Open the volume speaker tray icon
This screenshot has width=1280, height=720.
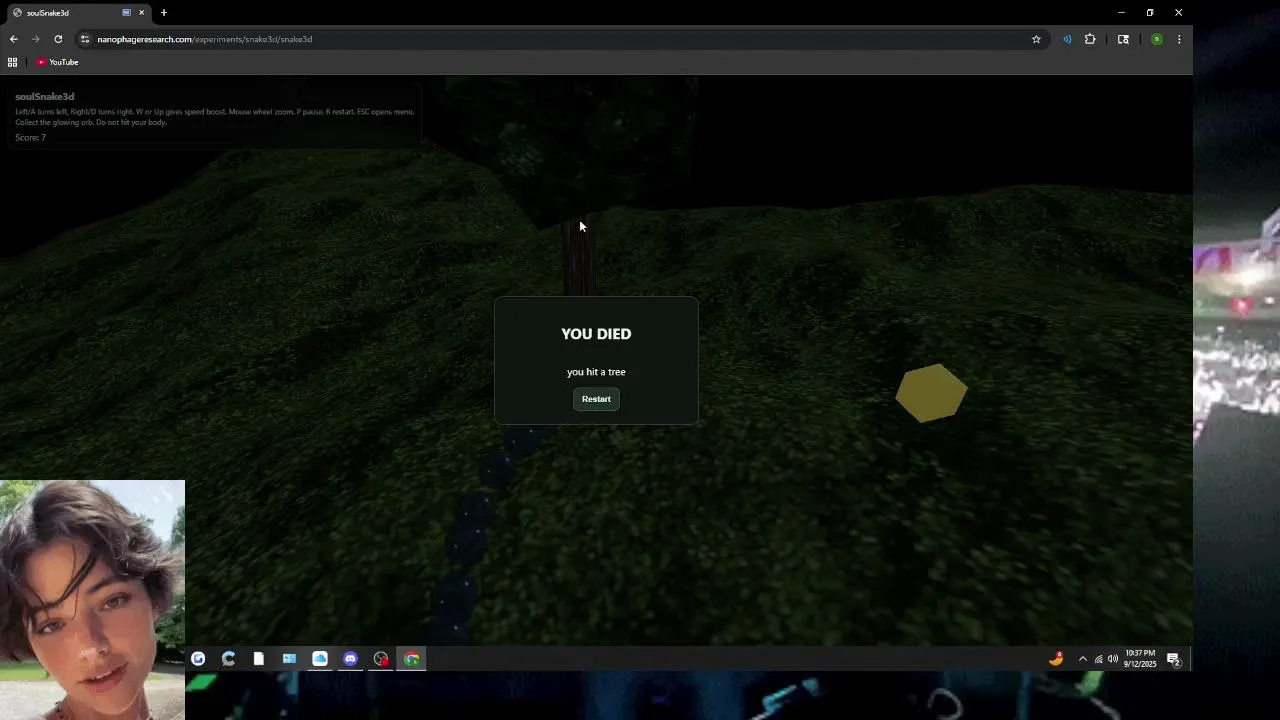coord(1113,659)
